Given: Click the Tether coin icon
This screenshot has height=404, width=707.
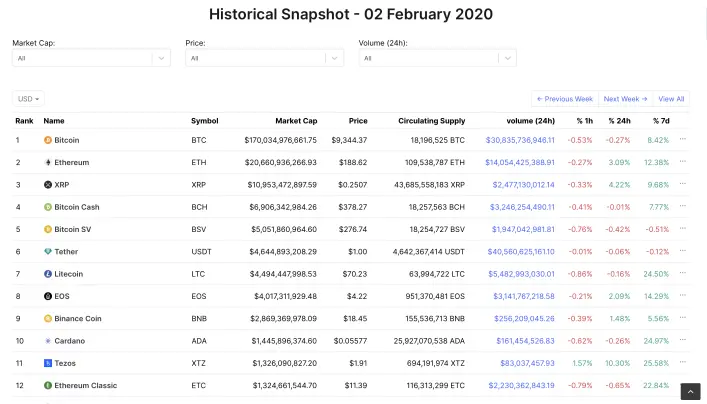Looking at the screenshot, I should tap(48, 252).
